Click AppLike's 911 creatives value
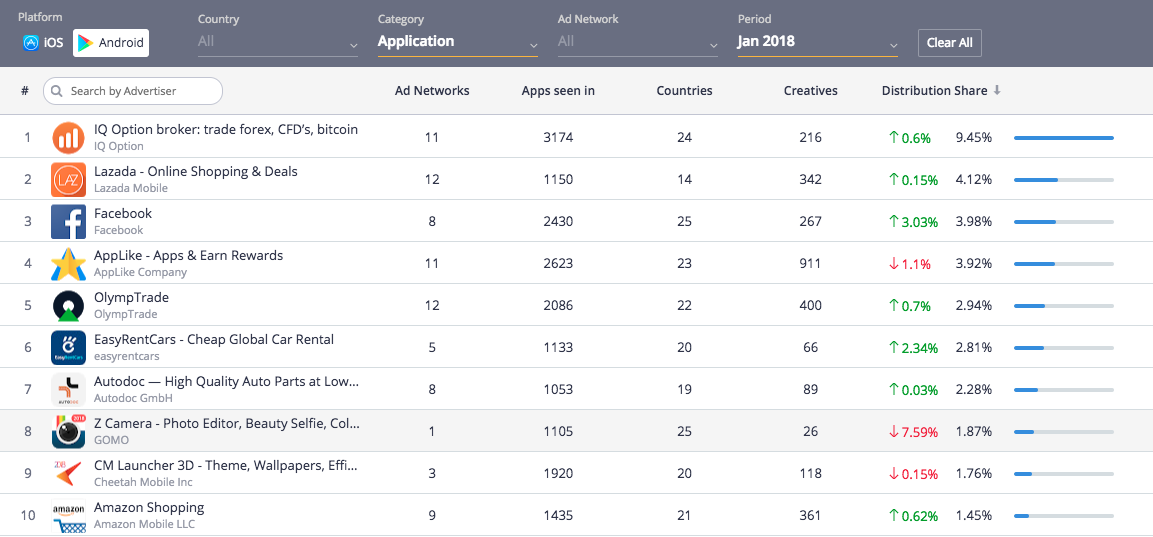The image size is (1153, 537). pos(810,263)
